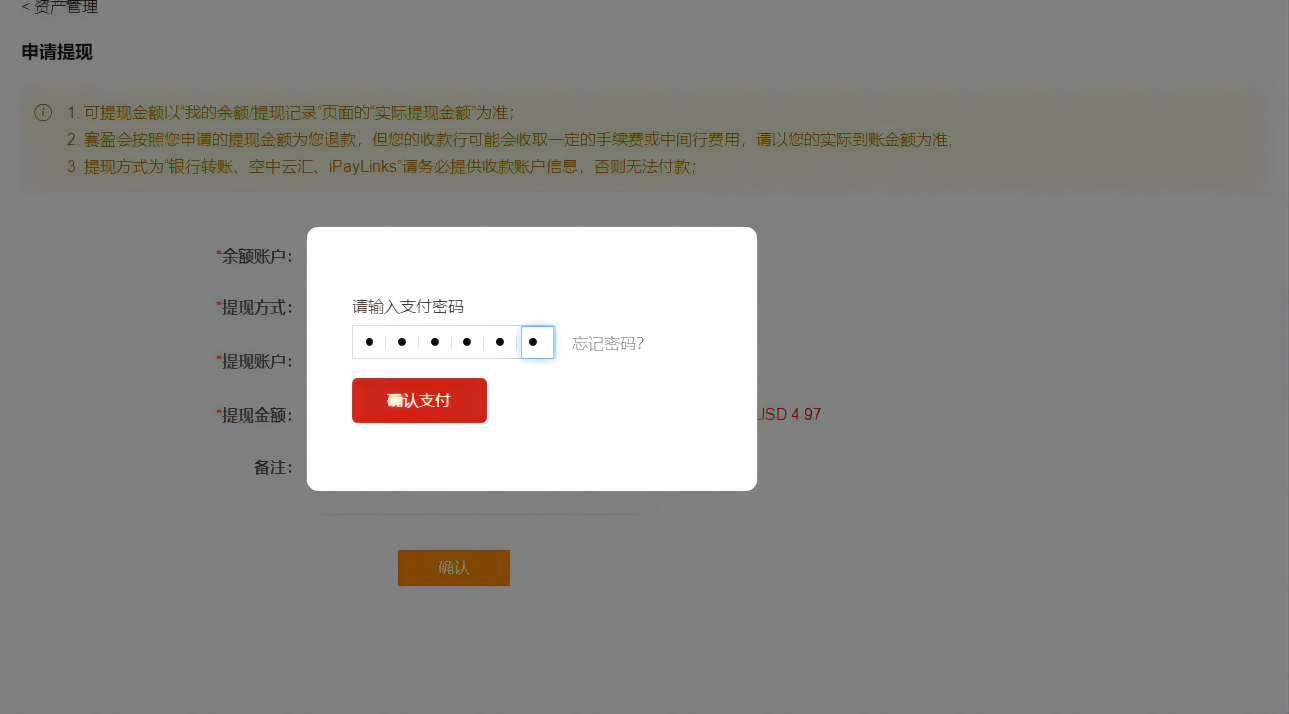Click the red USD 4.97 amount text
1289x714 pixels.
pos(789,414)
